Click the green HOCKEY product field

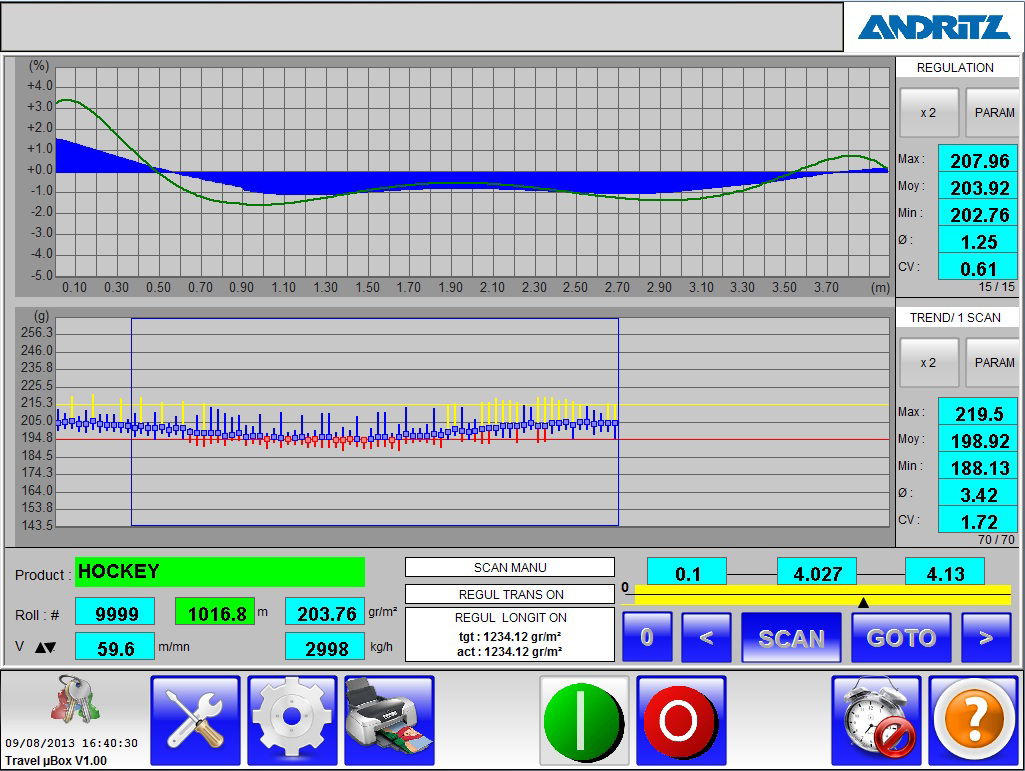point(219,572)
